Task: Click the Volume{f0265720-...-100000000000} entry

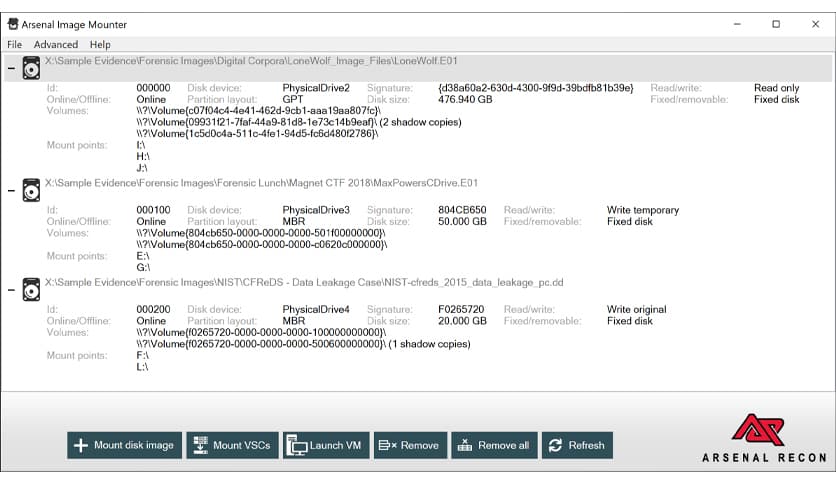Action: pos(261,332)
